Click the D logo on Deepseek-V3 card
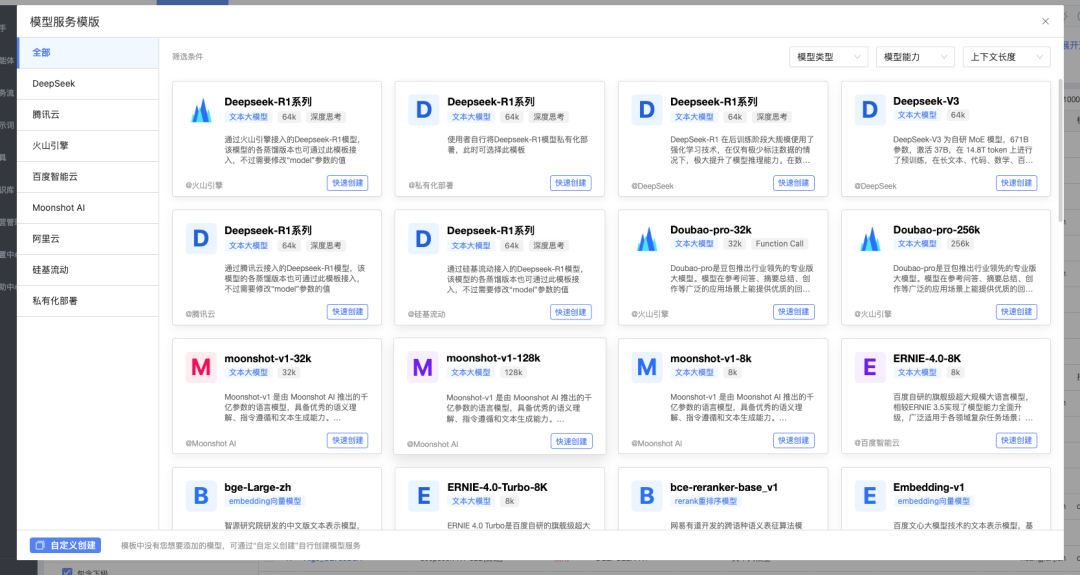This screenshot has height=575, width=1080. (870, 110)
